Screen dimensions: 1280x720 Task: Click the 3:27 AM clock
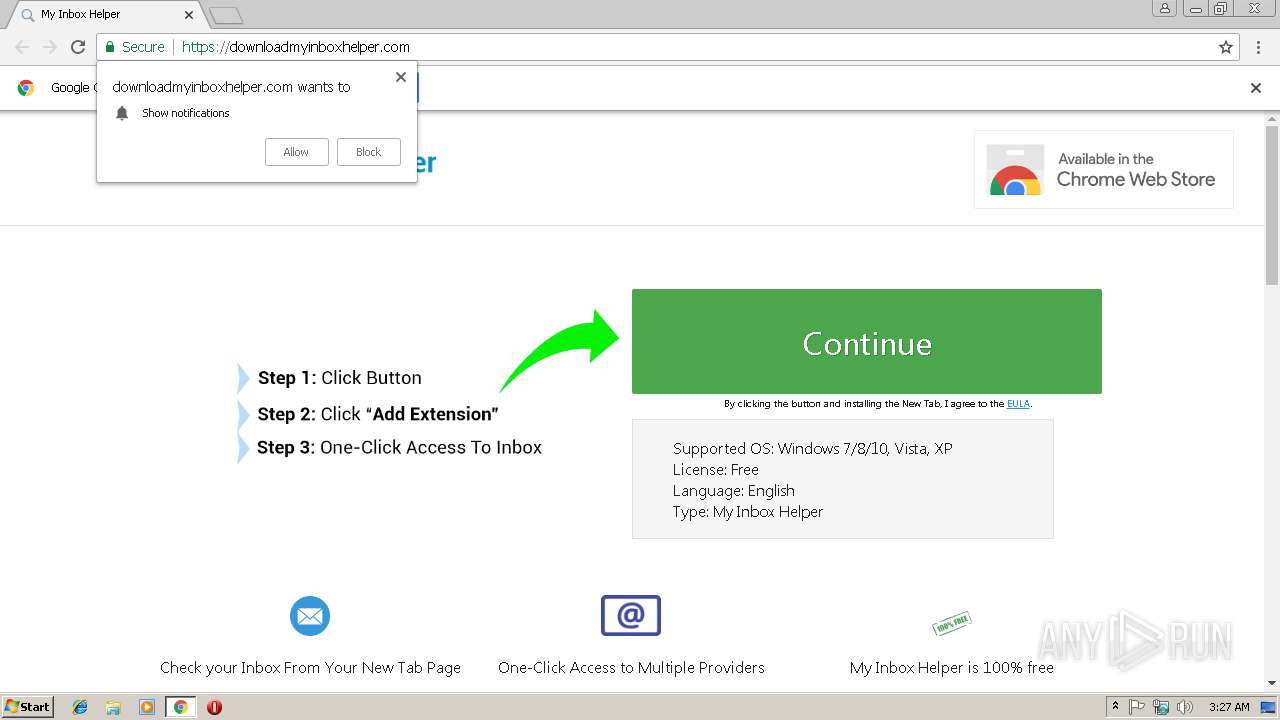tap(1229, 707)
